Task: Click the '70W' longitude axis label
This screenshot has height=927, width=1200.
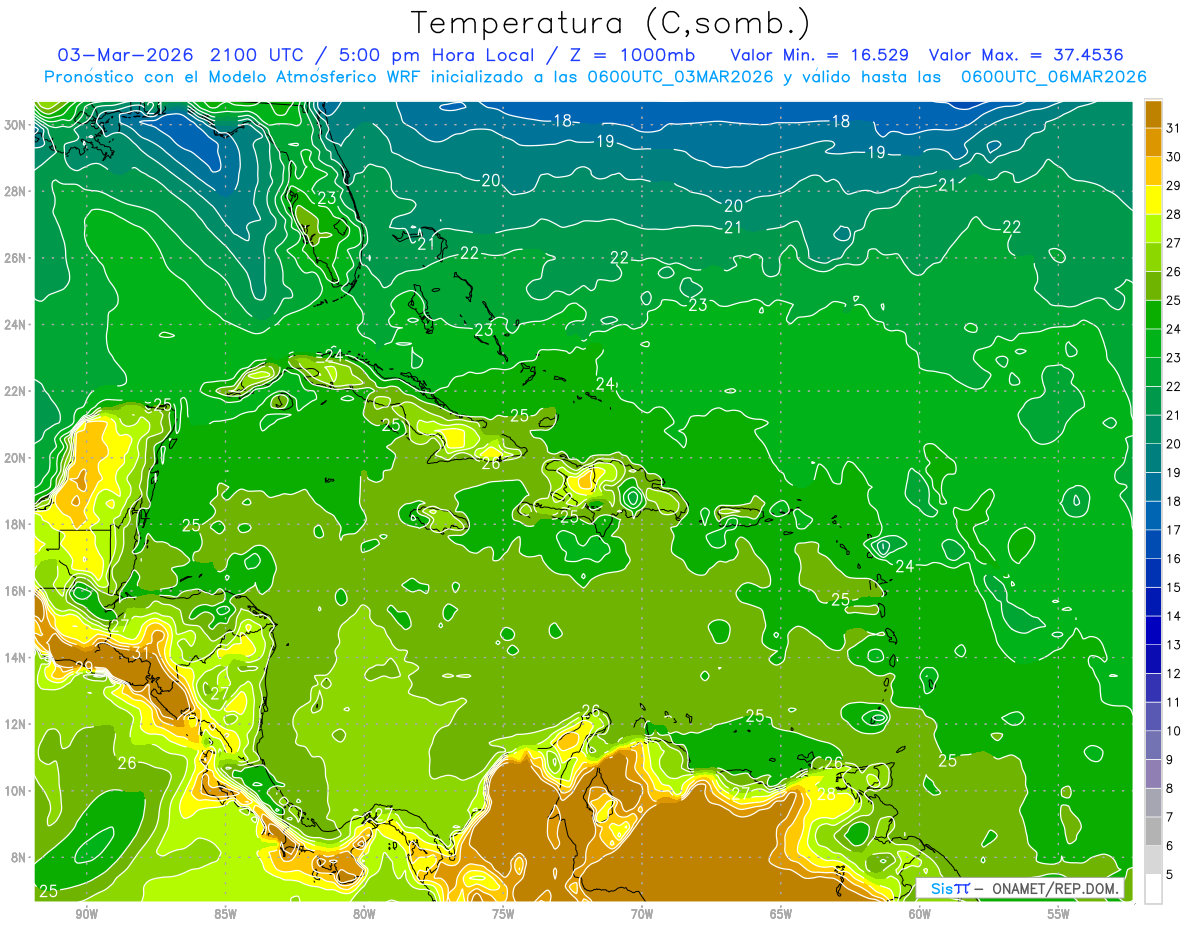Action: click(642, 914)
